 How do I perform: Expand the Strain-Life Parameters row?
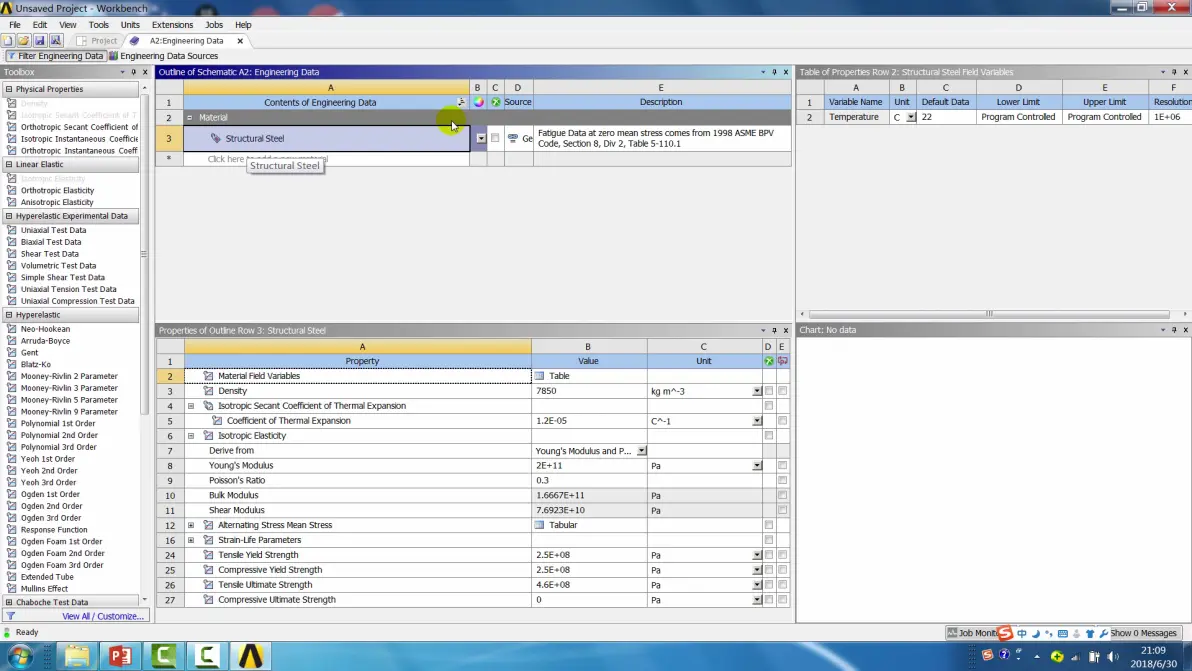(191, 540)
